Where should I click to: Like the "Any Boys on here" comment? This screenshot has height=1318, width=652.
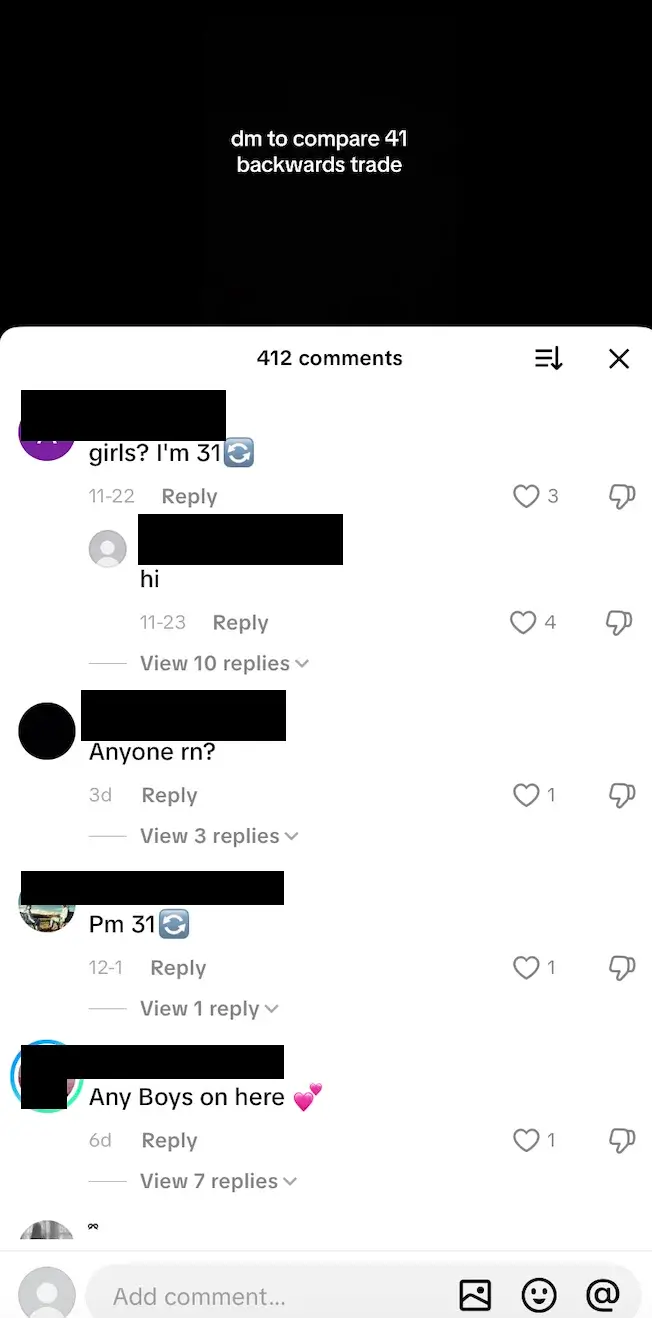526,1140
